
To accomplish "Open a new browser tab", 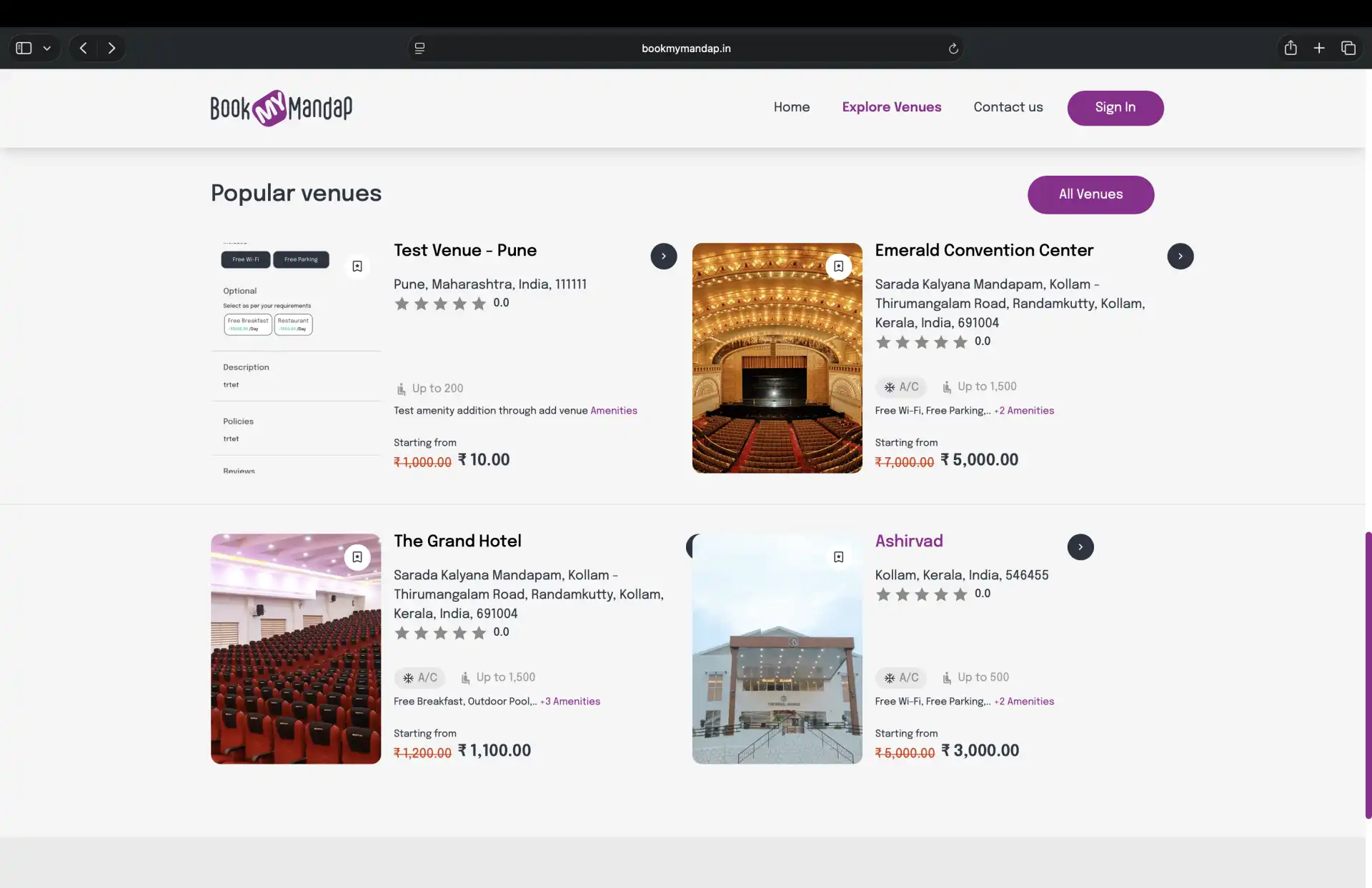I will [1318, 48].
